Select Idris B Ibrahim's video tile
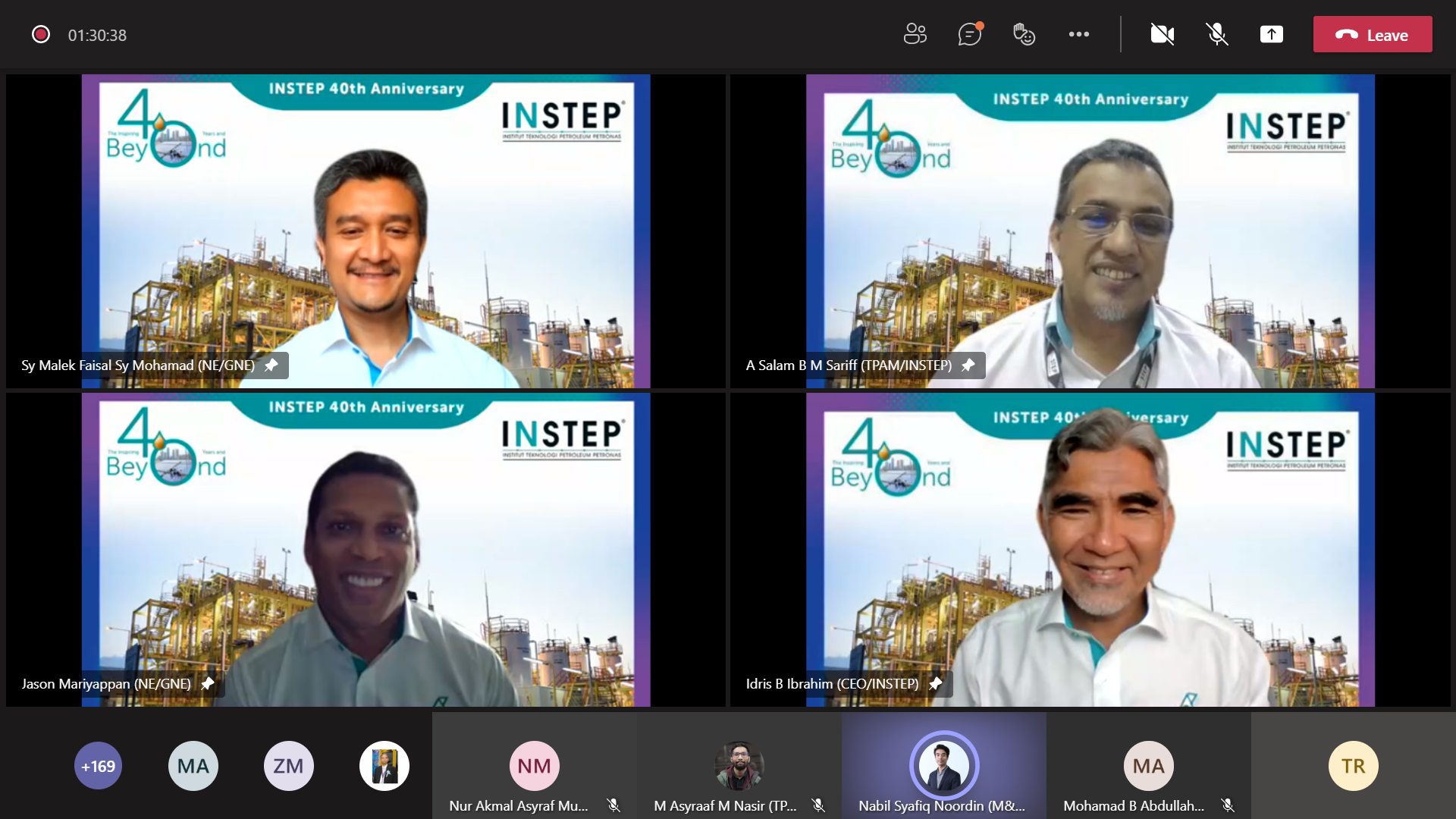The height and width of the screenshot is (819, 1456). coord(1090,550)
